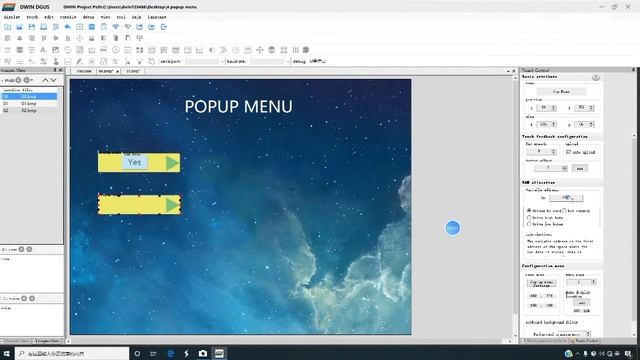Click the save floppy-disk icon
Viewport: 640px width, 360px height.
pyautogui.click(x=31, y=27)
